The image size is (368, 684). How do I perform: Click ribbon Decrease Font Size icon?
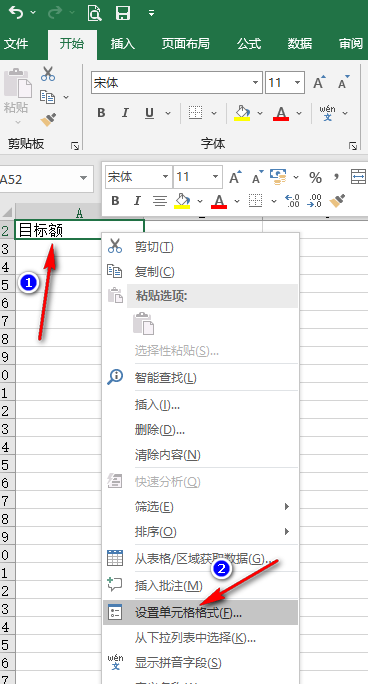(344, 82)
